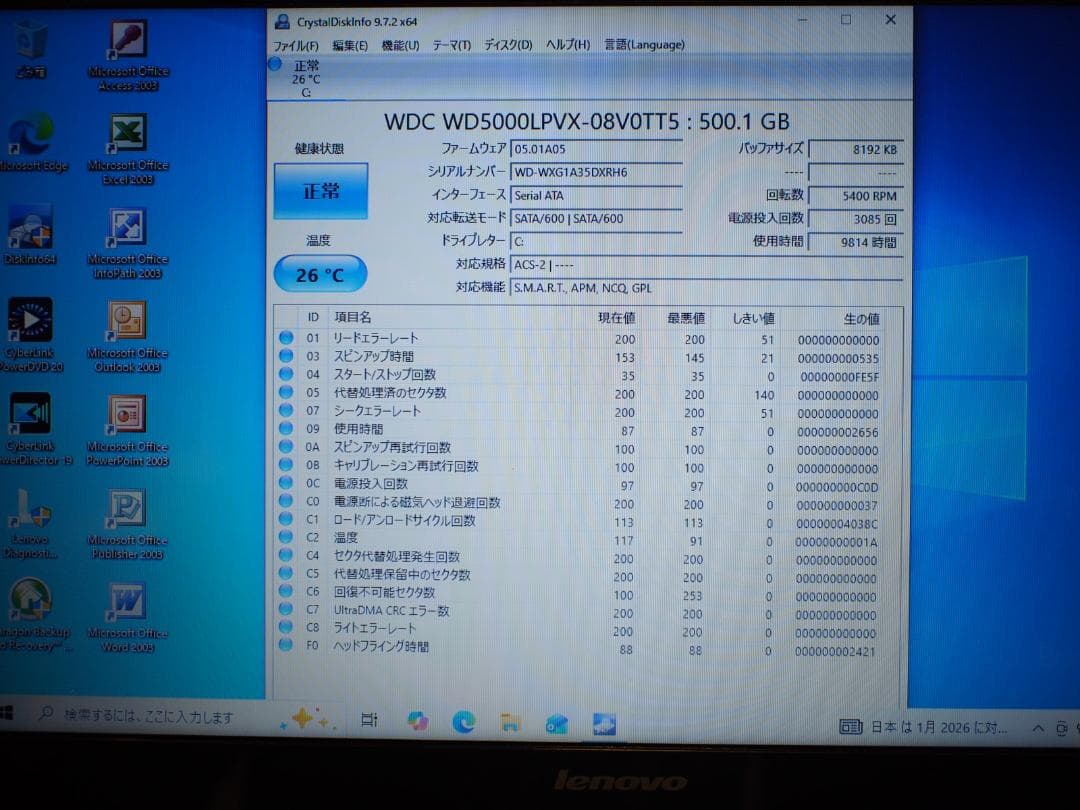Click the blue status dot for スタート/ストップ回数
This screenshot has height=810, width=1080.
[286, 374]
